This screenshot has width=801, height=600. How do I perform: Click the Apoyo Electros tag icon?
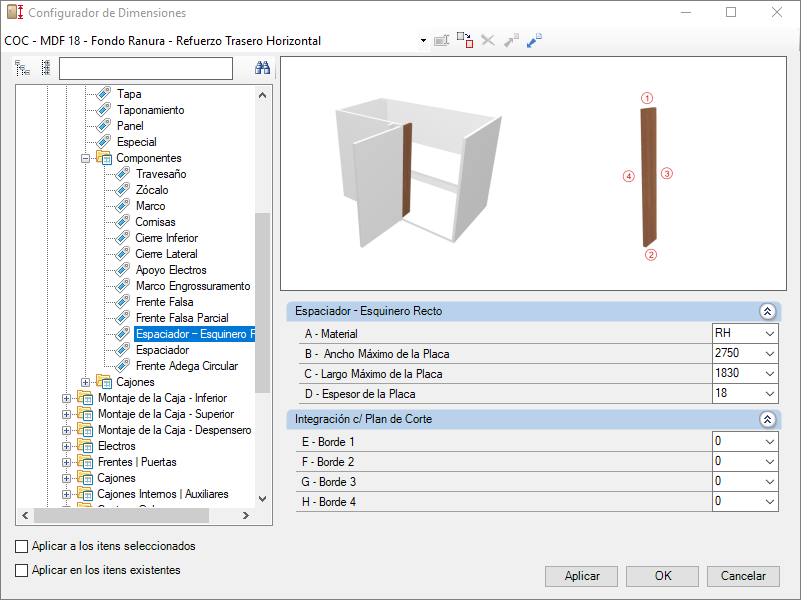click(x=123, y=270)
